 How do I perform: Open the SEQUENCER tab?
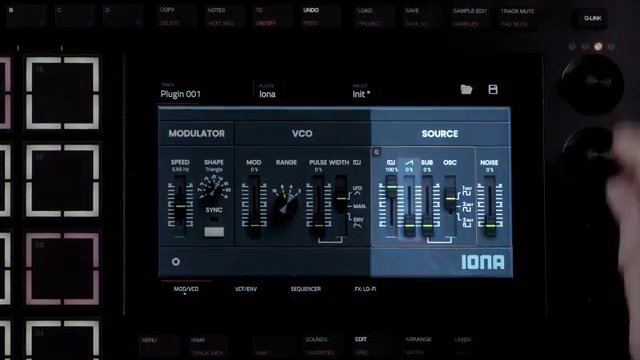tap(306, 289)
